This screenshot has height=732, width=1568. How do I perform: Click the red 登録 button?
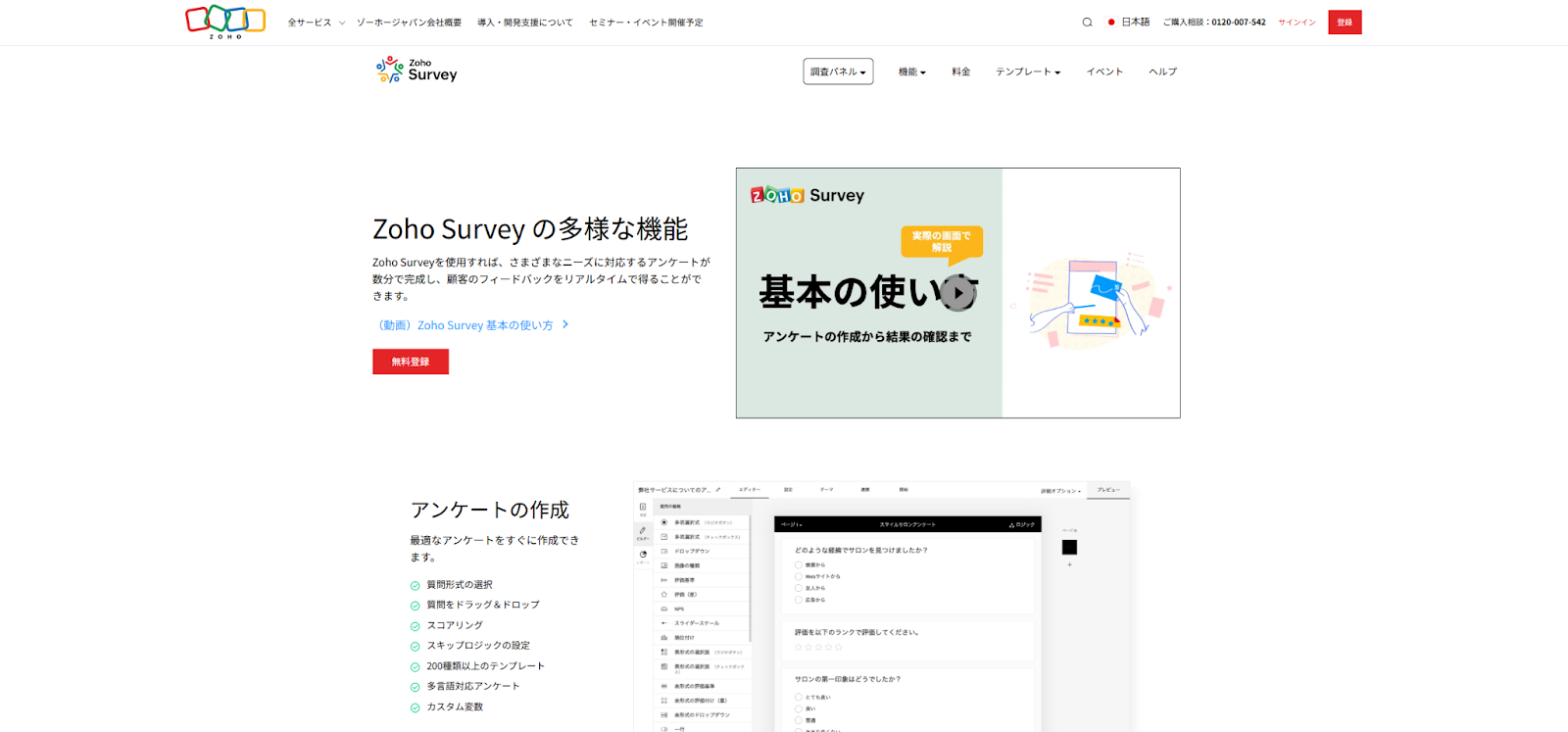point(1345,23)
